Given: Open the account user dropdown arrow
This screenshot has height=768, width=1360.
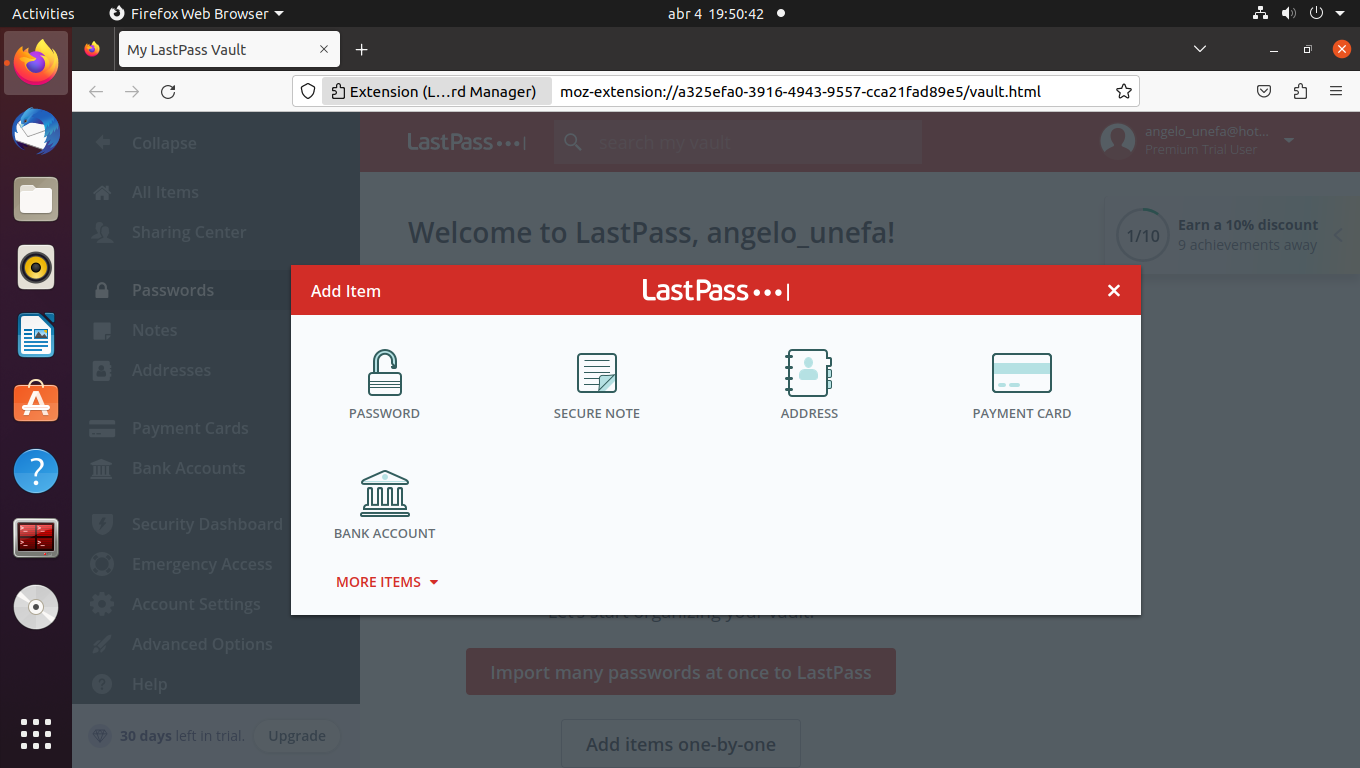Looking at the screenshot, I should tap(1289, 141).
